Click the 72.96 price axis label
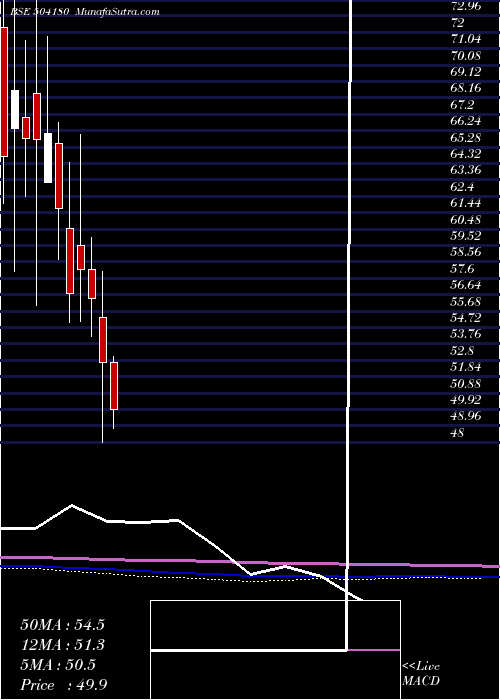Viewport: 500px width, 700px height. point(466,6)
